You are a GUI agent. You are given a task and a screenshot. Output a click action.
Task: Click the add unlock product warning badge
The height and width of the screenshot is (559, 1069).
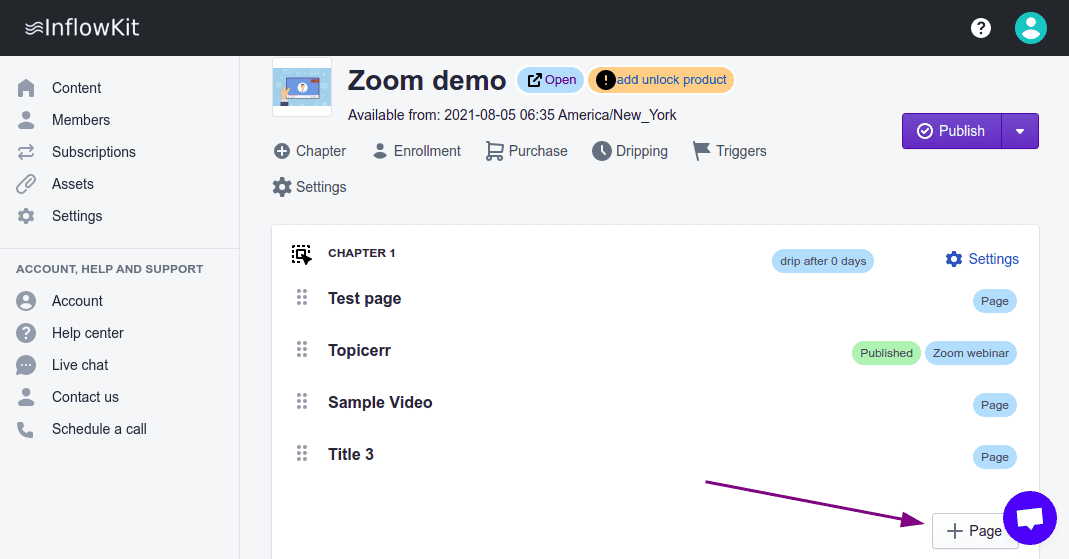661,80
